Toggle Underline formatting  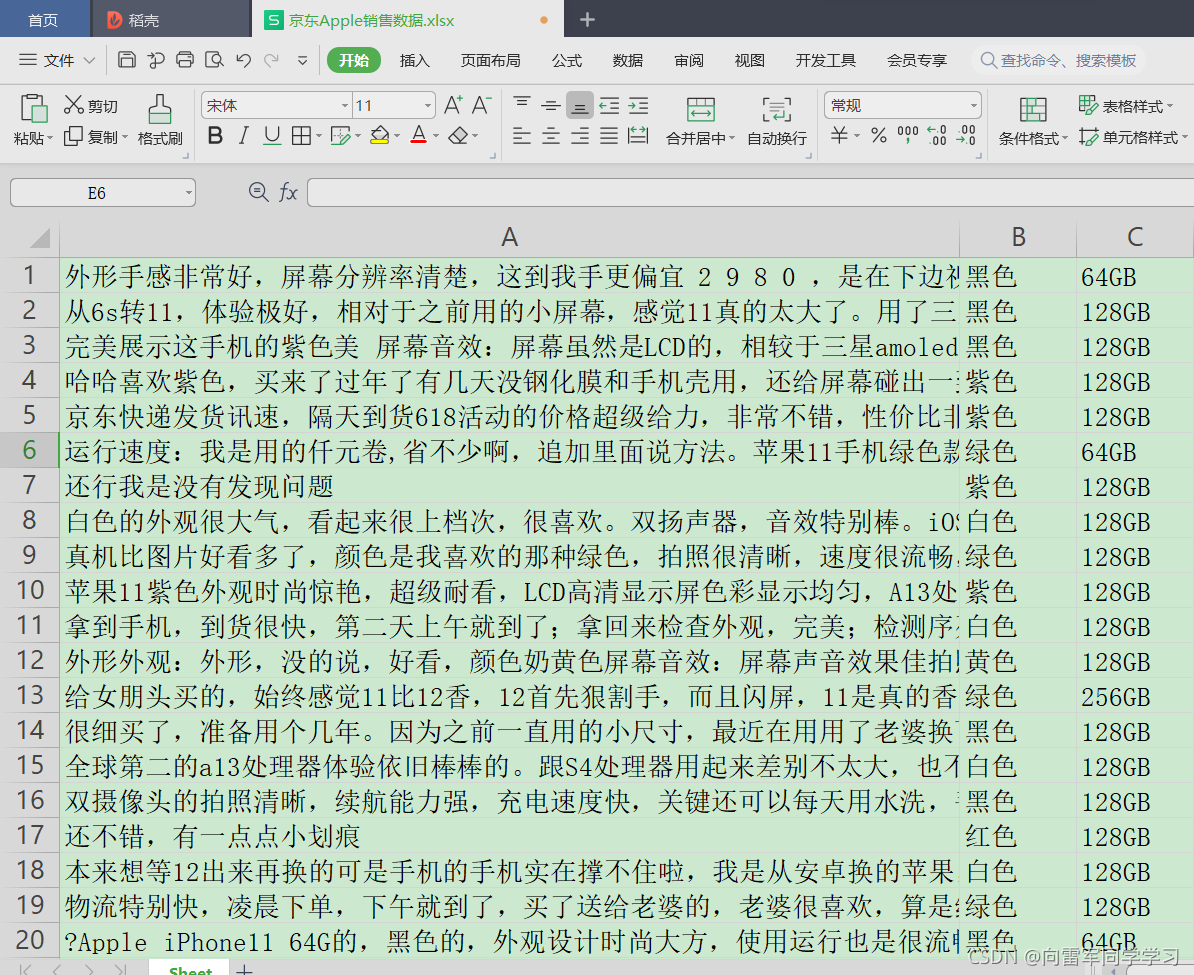pyautogui.click(x=272, y=136)
